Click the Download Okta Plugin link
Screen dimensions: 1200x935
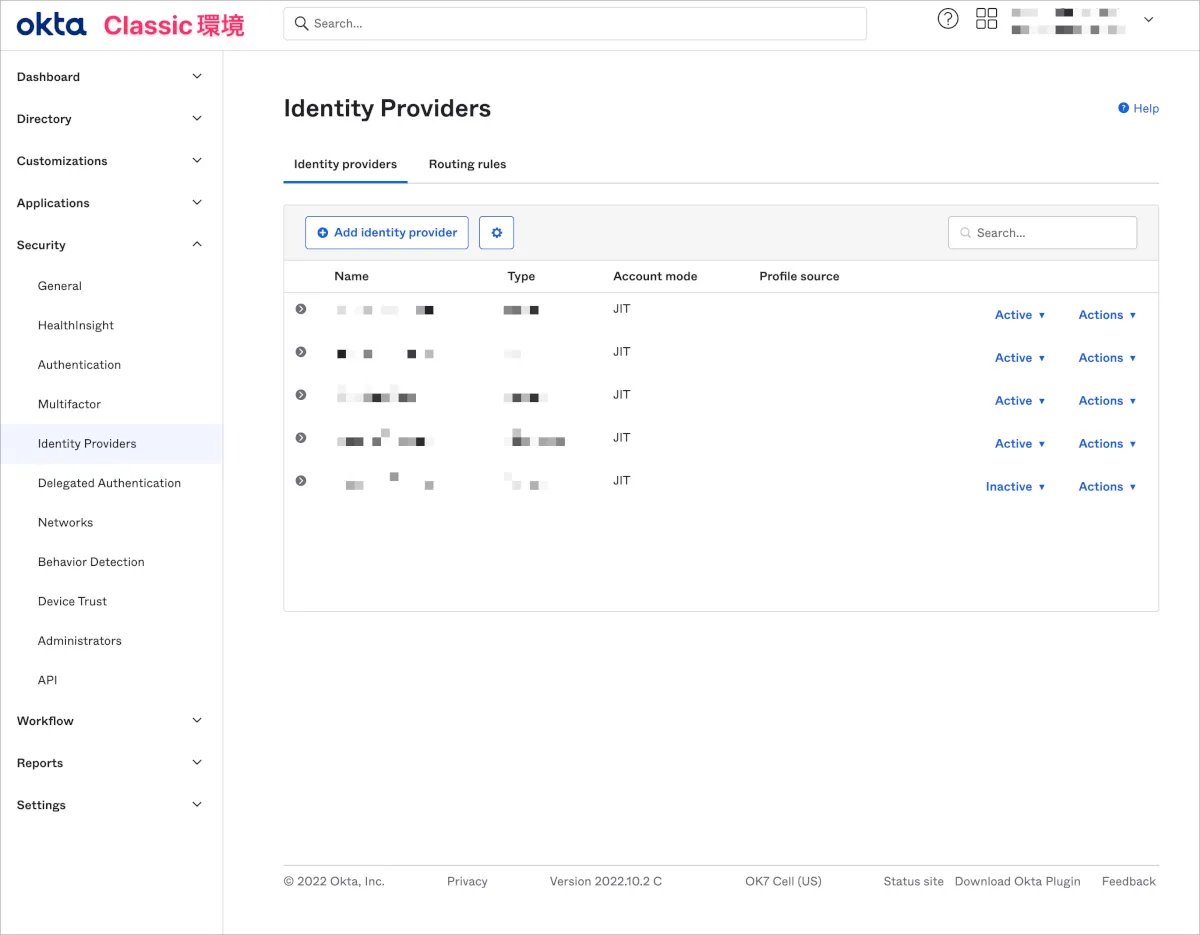(1017, 881)
